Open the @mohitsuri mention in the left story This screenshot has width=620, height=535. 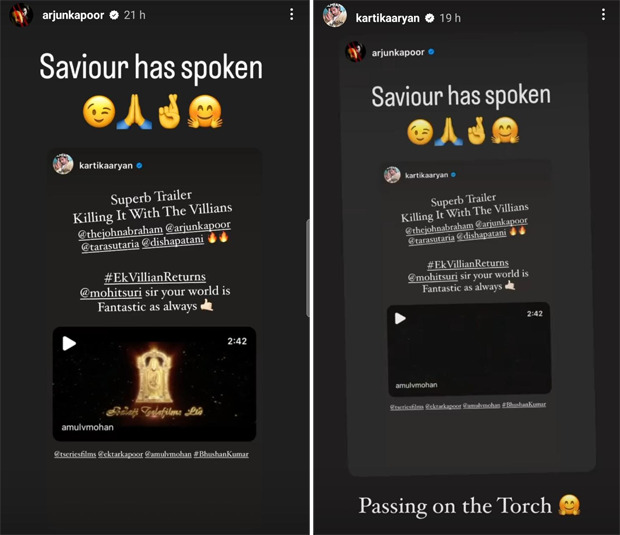pos(111,293)
